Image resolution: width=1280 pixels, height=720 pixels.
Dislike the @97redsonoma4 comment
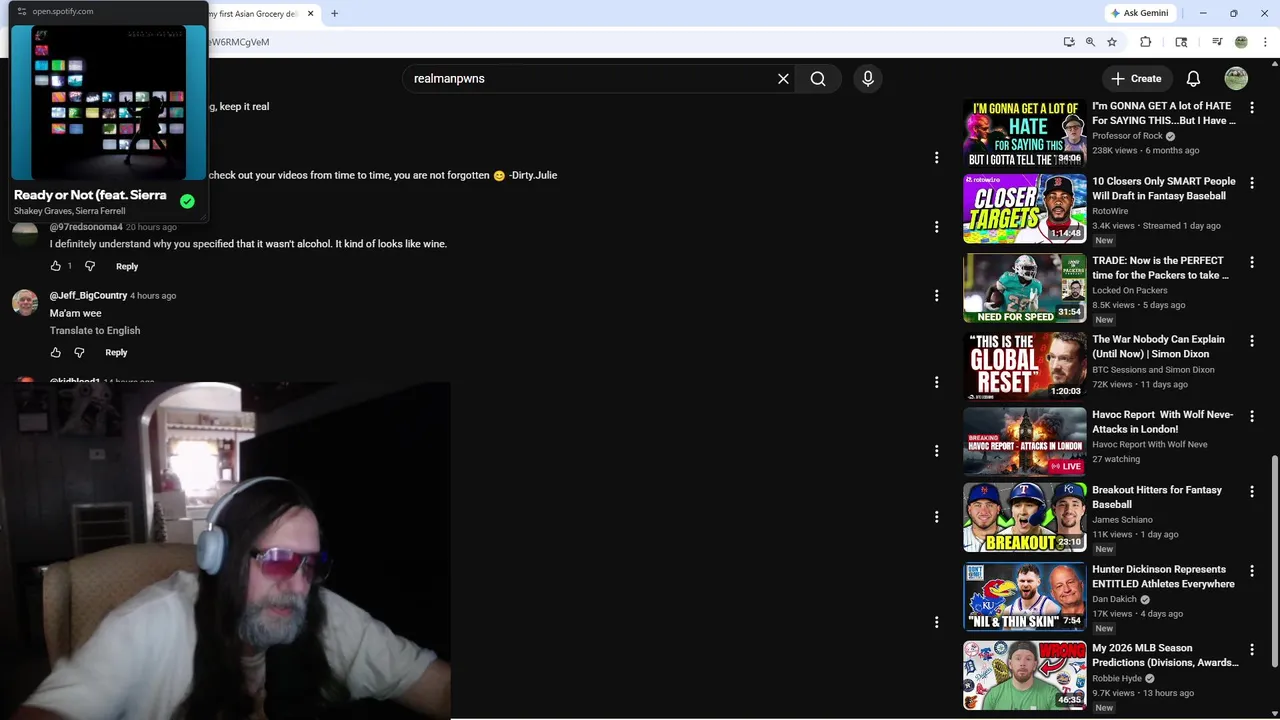coord(90,266)
